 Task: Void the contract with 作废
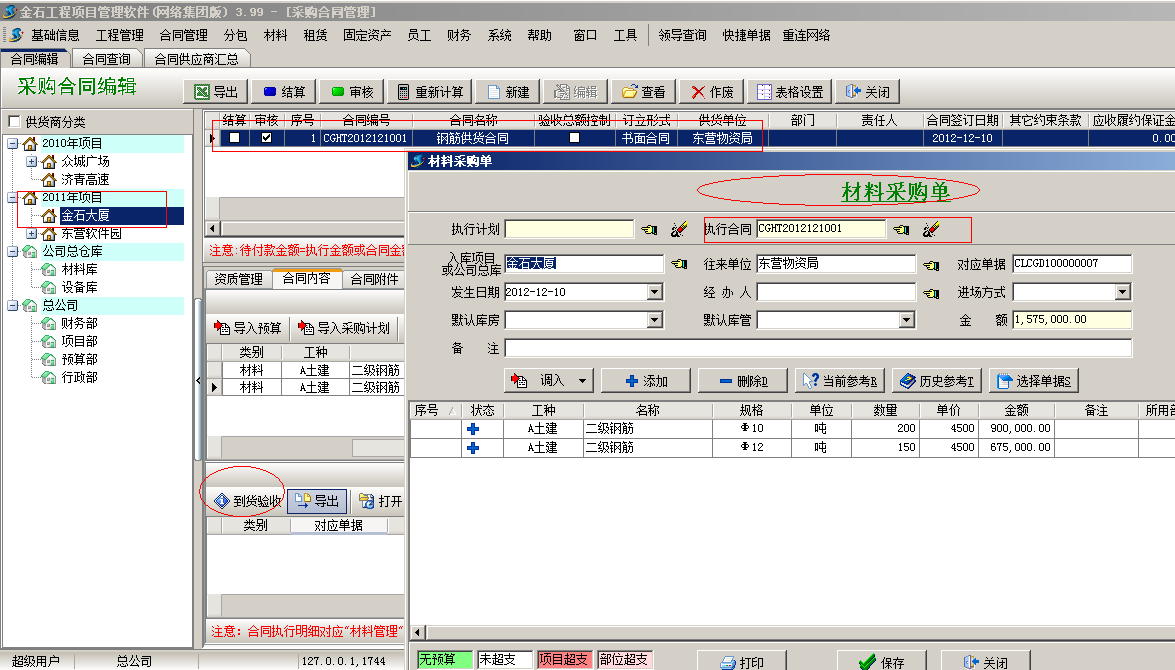[x=712, y=92]
